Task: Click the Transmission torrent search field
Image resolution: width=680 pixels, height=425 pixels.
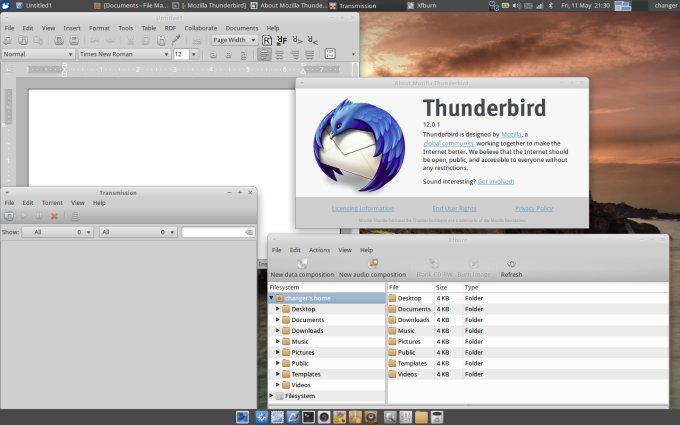Action: point(214,232)
